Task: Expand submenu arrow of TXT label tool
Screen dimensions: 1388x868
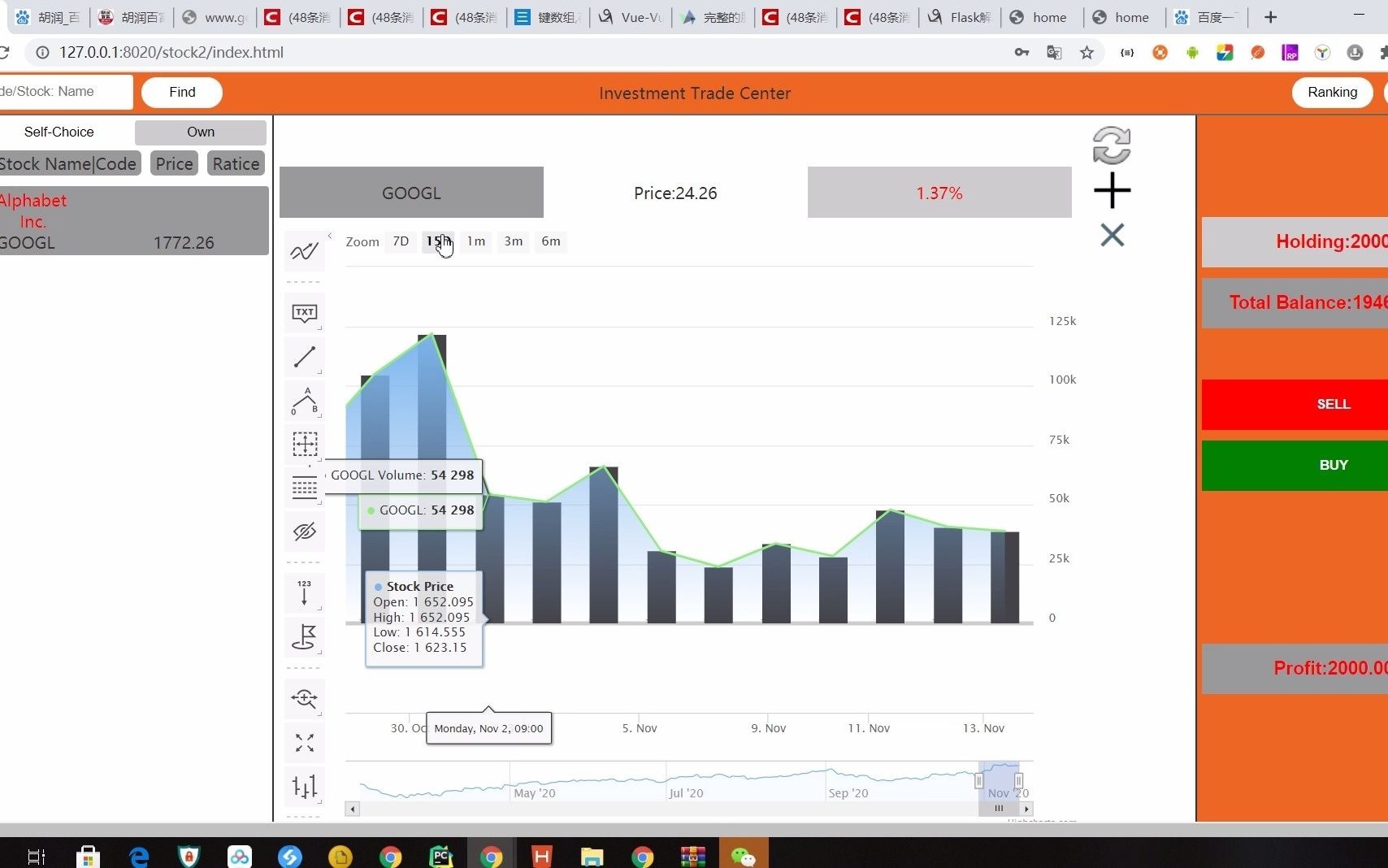Action: [x=321, y=328]
